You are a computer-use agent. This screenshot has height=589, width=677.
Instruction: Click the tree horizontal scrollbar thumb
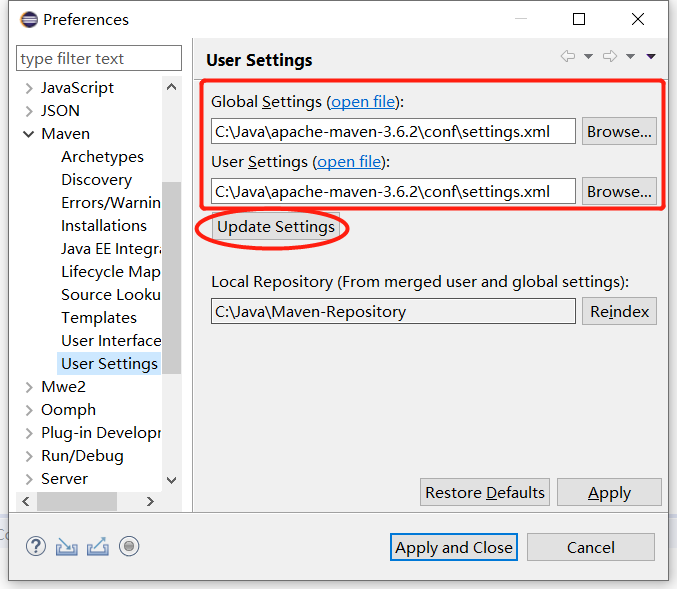tap(77, 501)
